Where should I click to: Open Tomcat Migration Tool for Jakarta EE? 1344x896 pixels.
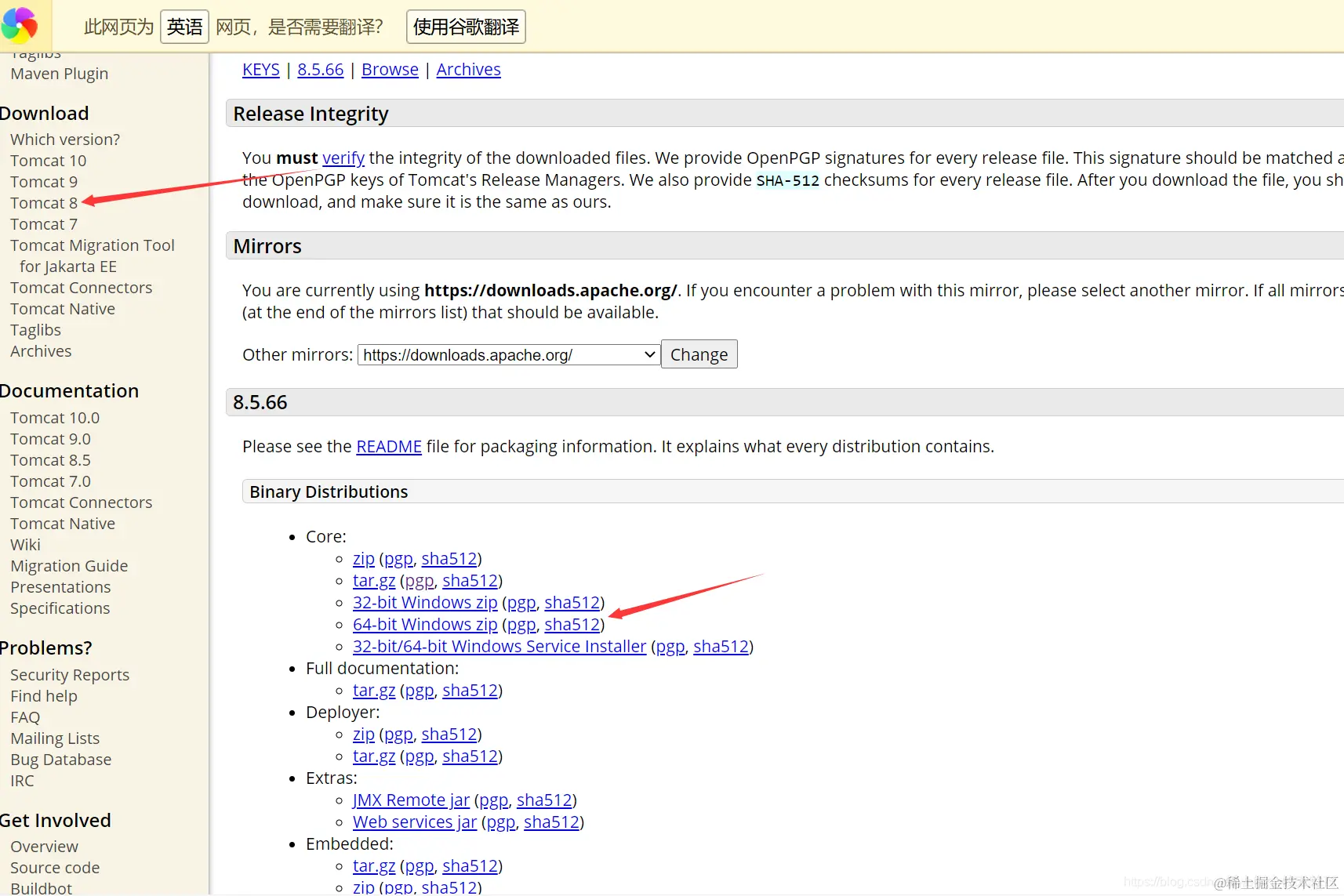[93, 256]
